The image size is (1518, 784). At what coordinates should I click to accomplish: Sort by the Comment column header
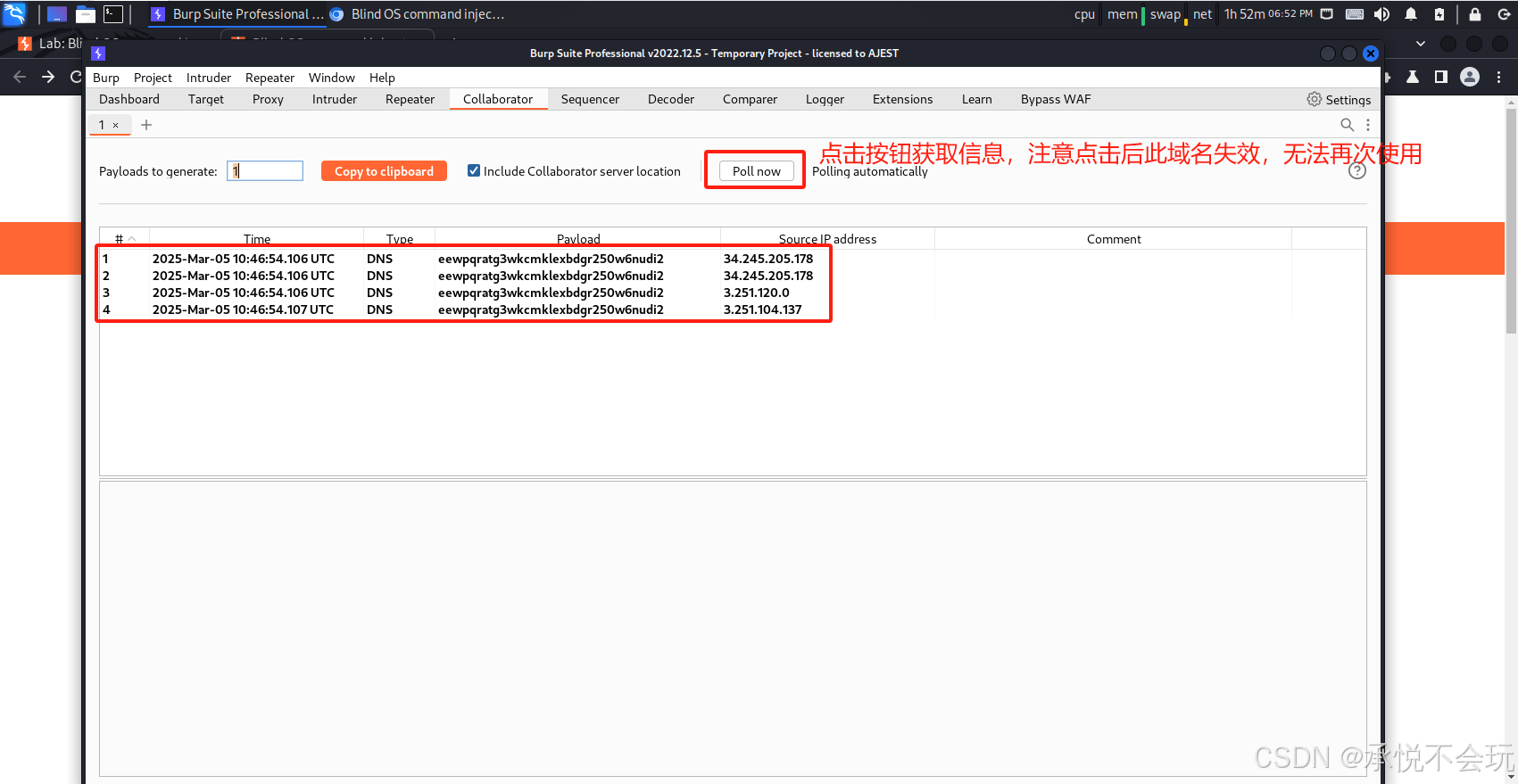[1113, 239]
